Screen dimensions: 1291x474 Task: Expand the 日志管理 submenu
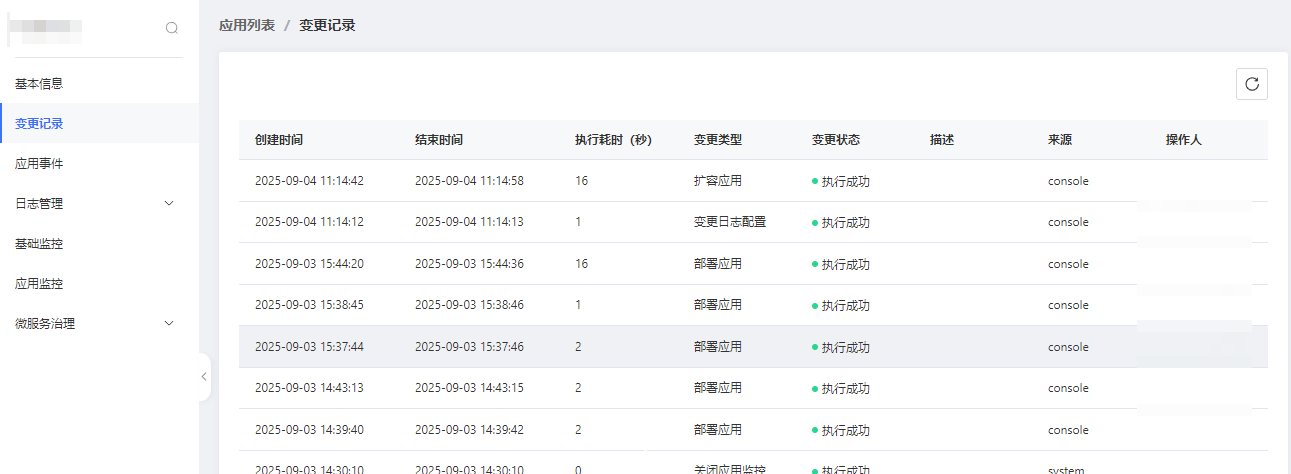point(168,203)
